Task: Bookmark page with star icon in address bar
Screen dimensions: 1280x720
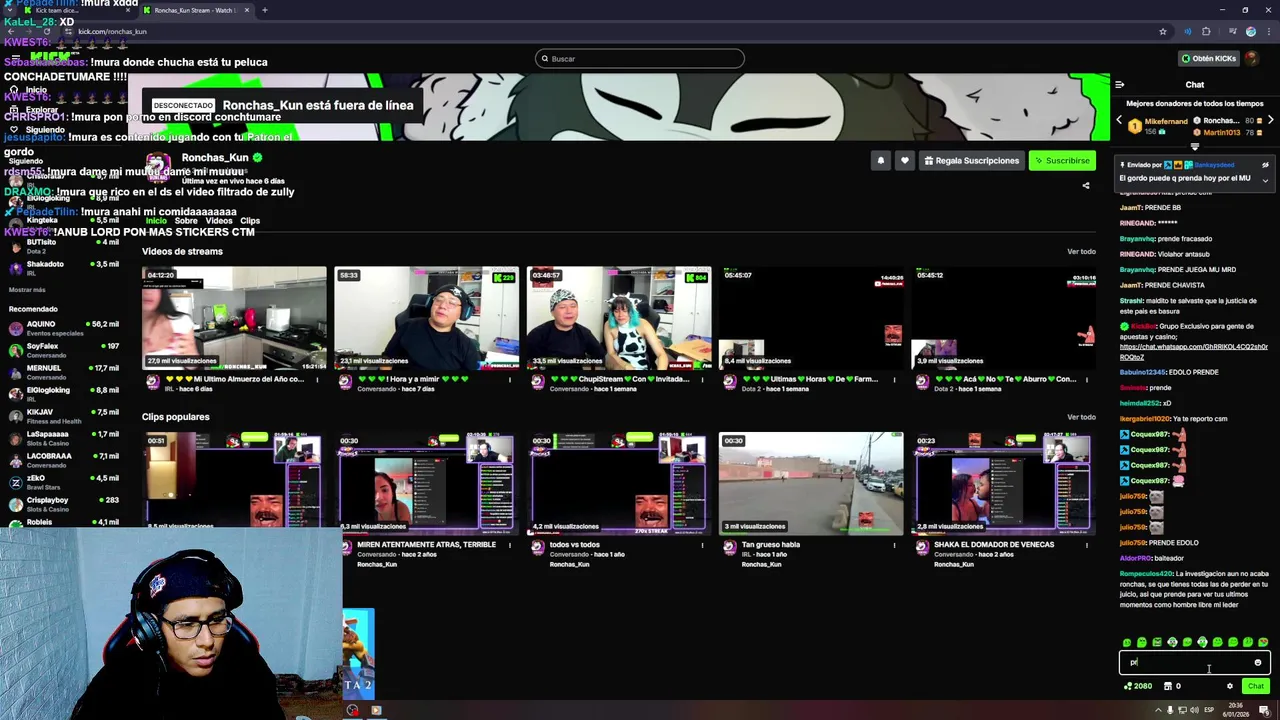Action: pos(1162,31)
